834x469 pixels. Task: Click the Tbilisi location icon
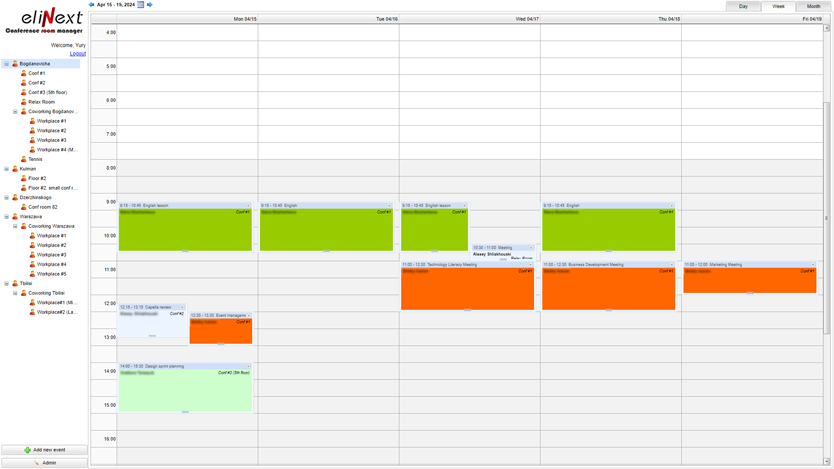coord(15,284)
